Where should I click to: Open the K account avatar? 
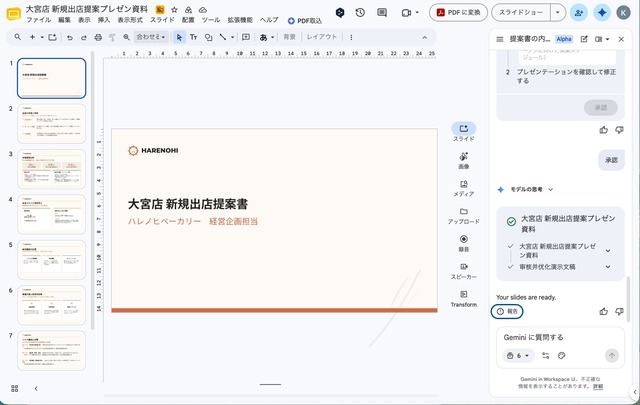coord(623,13)
